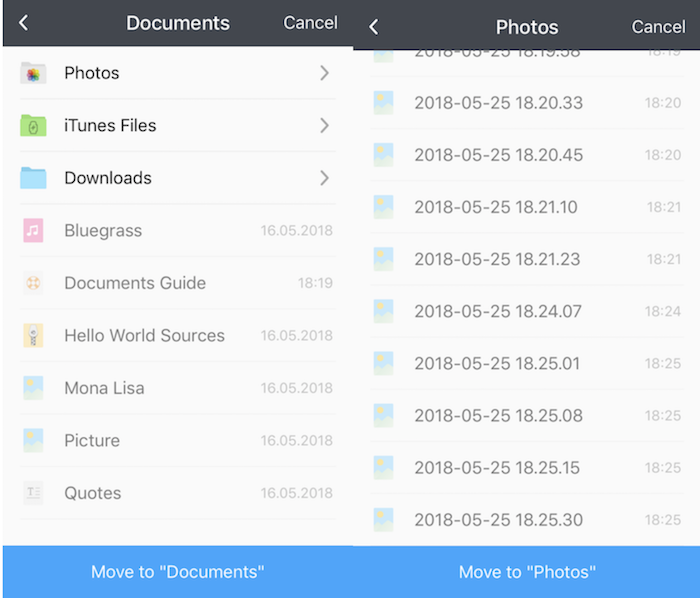The image size is (700, 598).
Task: Go back from the Documents screen
Action: click(x=24, y=23)
